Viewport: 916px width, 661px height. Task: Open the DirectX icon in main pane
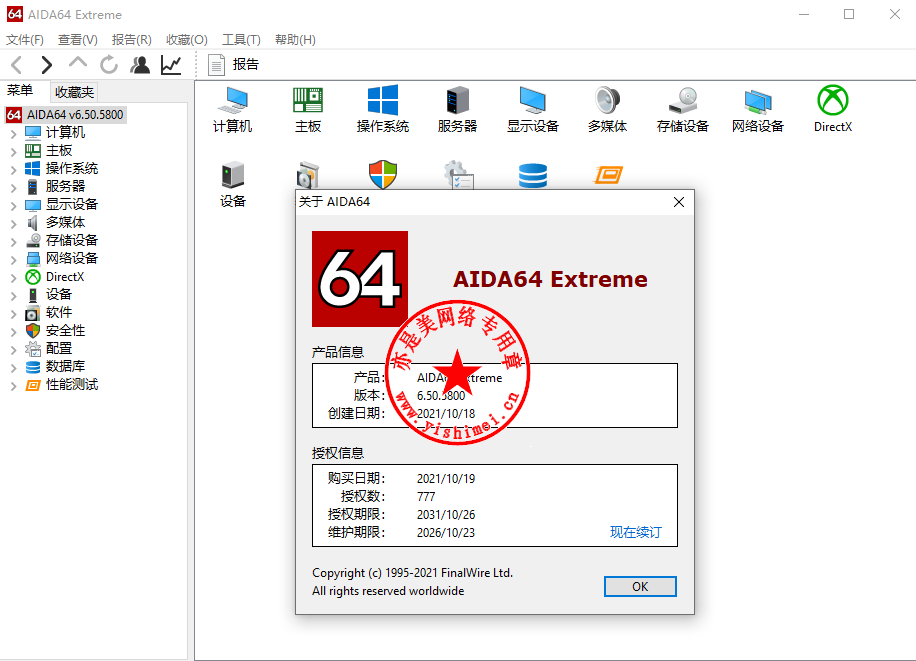tap(833, 109)
